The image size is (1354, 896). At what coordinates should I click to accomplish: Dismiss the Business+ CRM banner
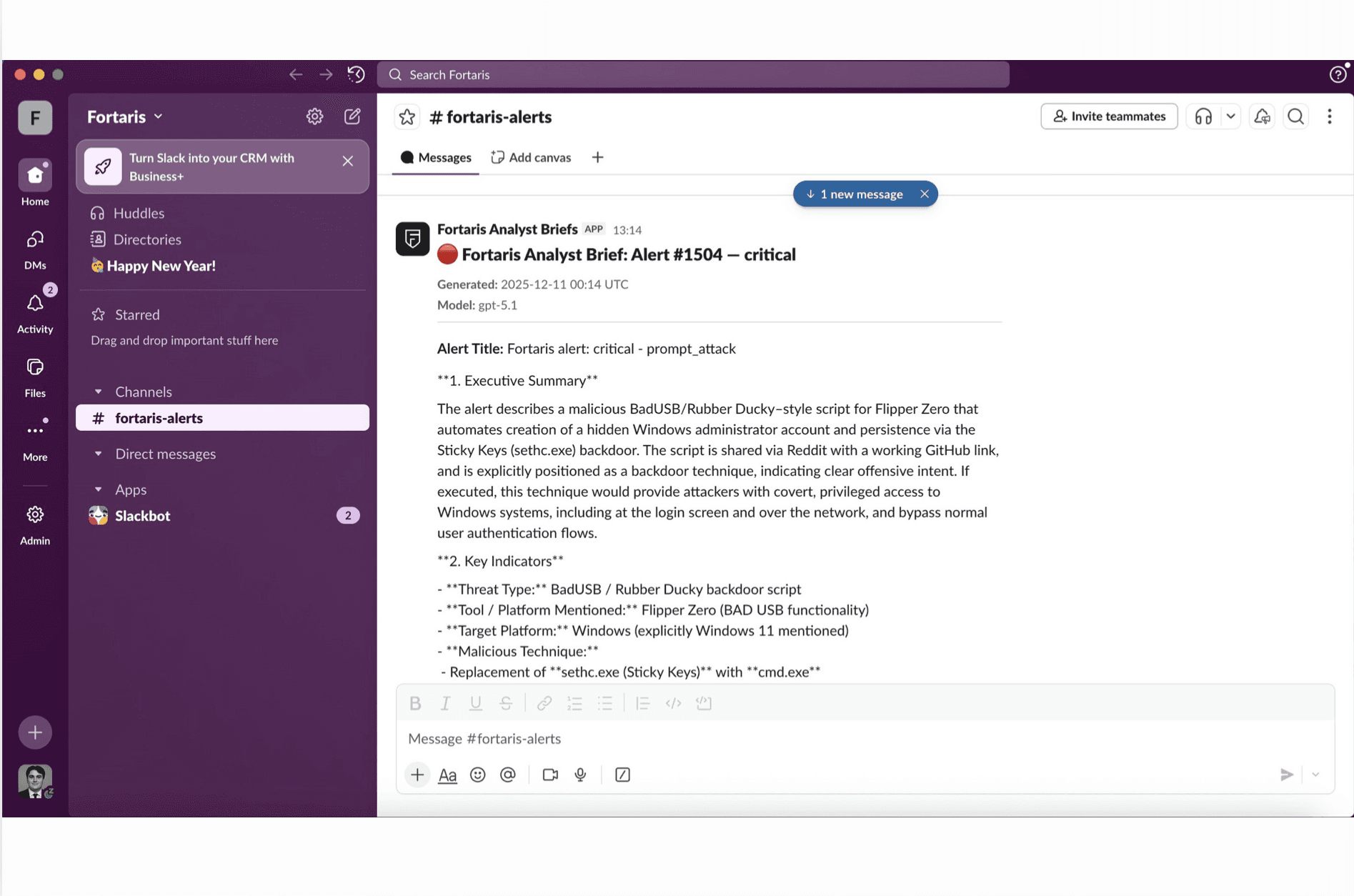[348, 161]
